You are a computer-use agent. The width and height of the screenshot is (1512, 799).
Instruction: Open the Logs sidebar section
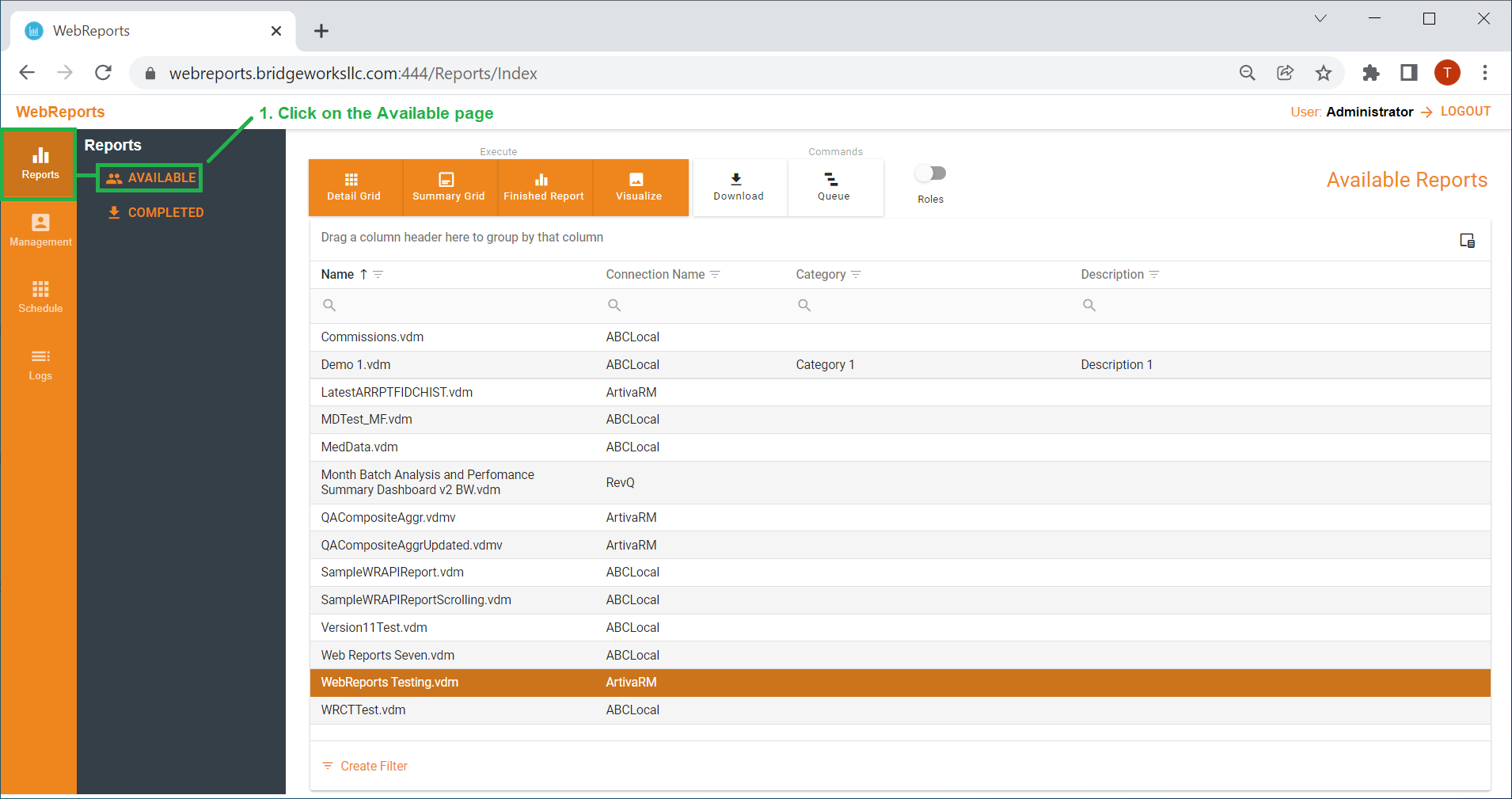pyautogui.click(x=40, y=364)
